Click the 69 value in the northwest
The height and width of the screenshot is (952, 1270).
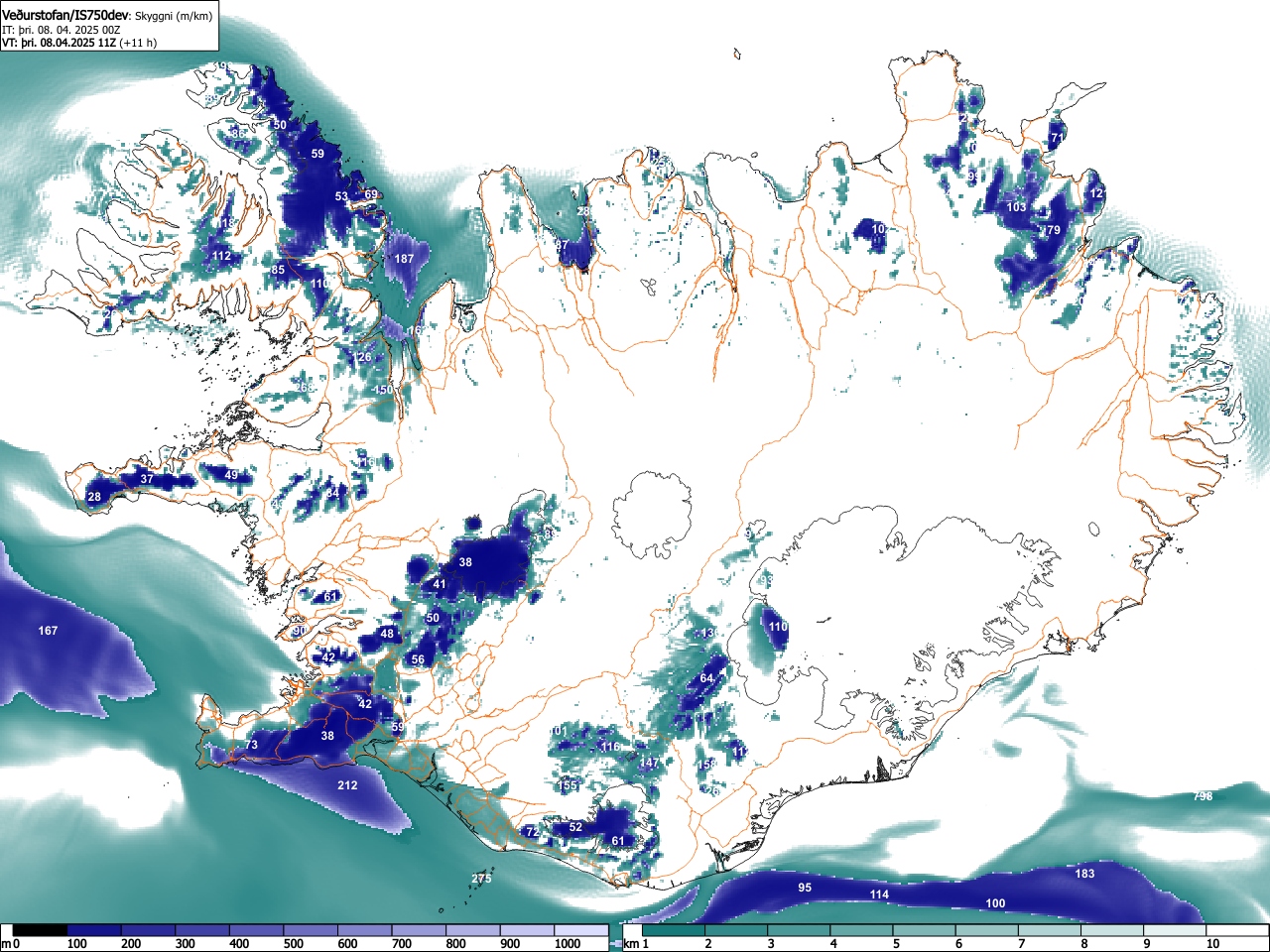click(371, 194)
